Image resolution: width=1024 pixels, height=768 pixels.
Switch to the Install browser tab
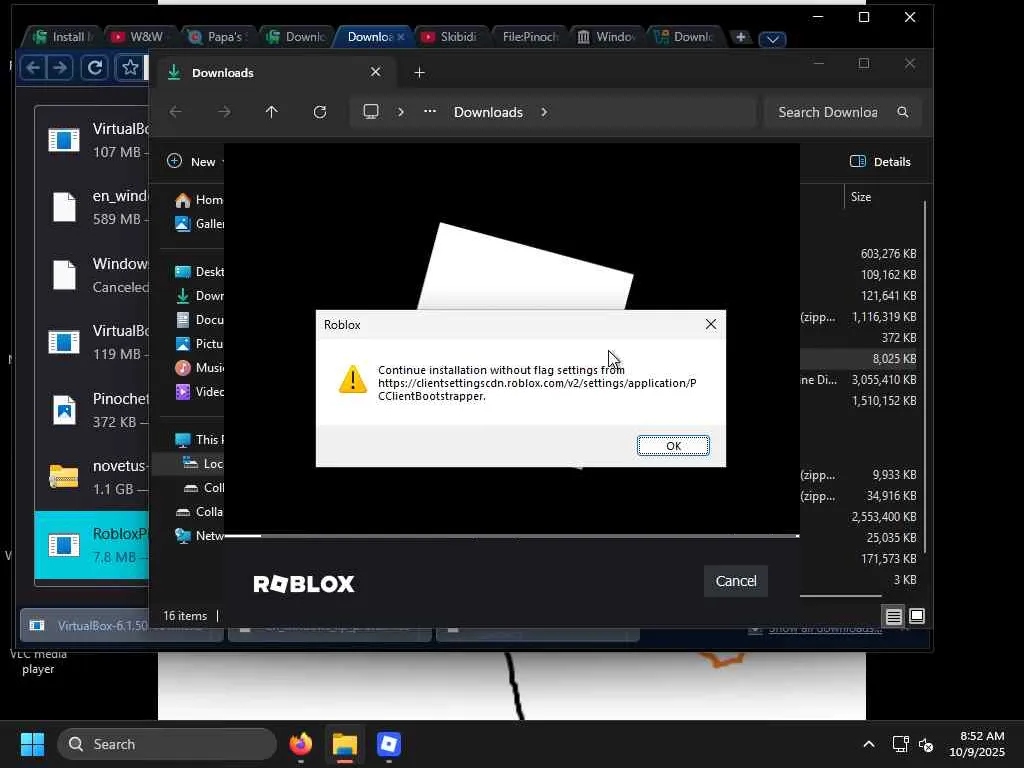62,37
